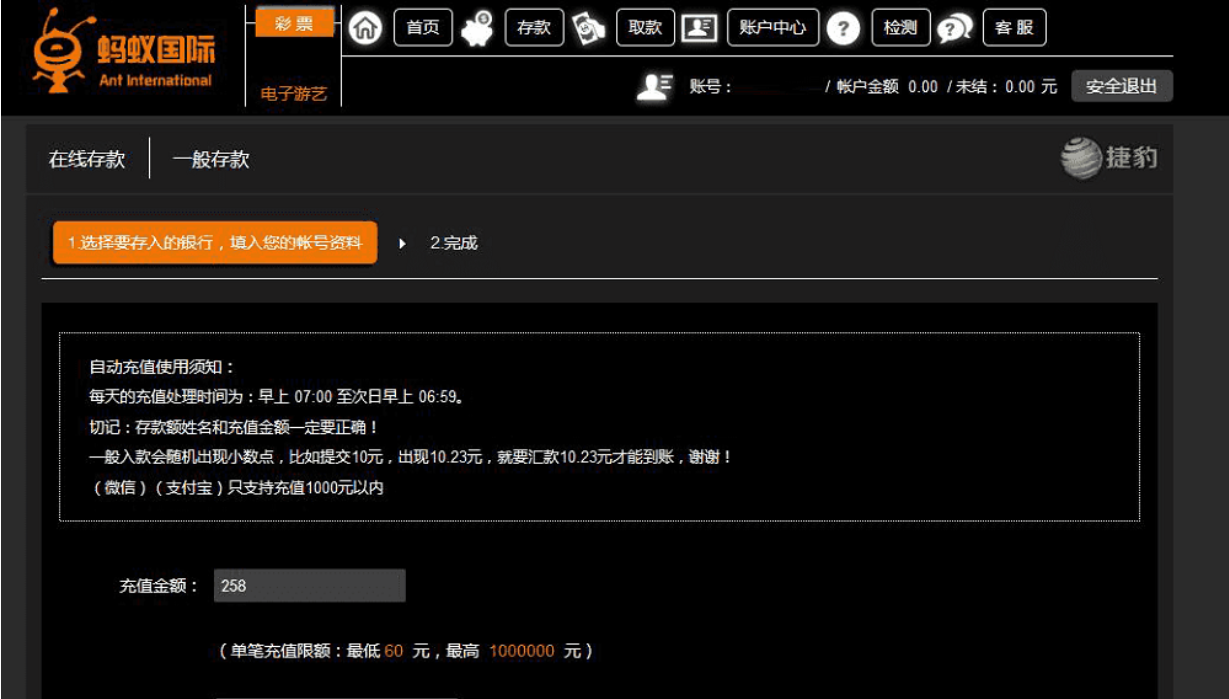Switch to 电子游艺 tab
Viewport: 1229px width, 699px height.
coord(293,94)
